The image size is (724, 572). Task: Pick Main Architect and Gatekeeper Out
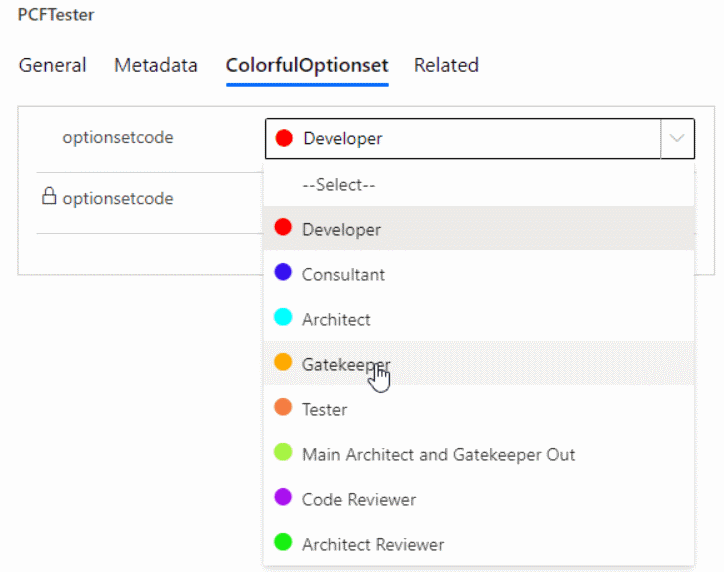click(479, 454)
